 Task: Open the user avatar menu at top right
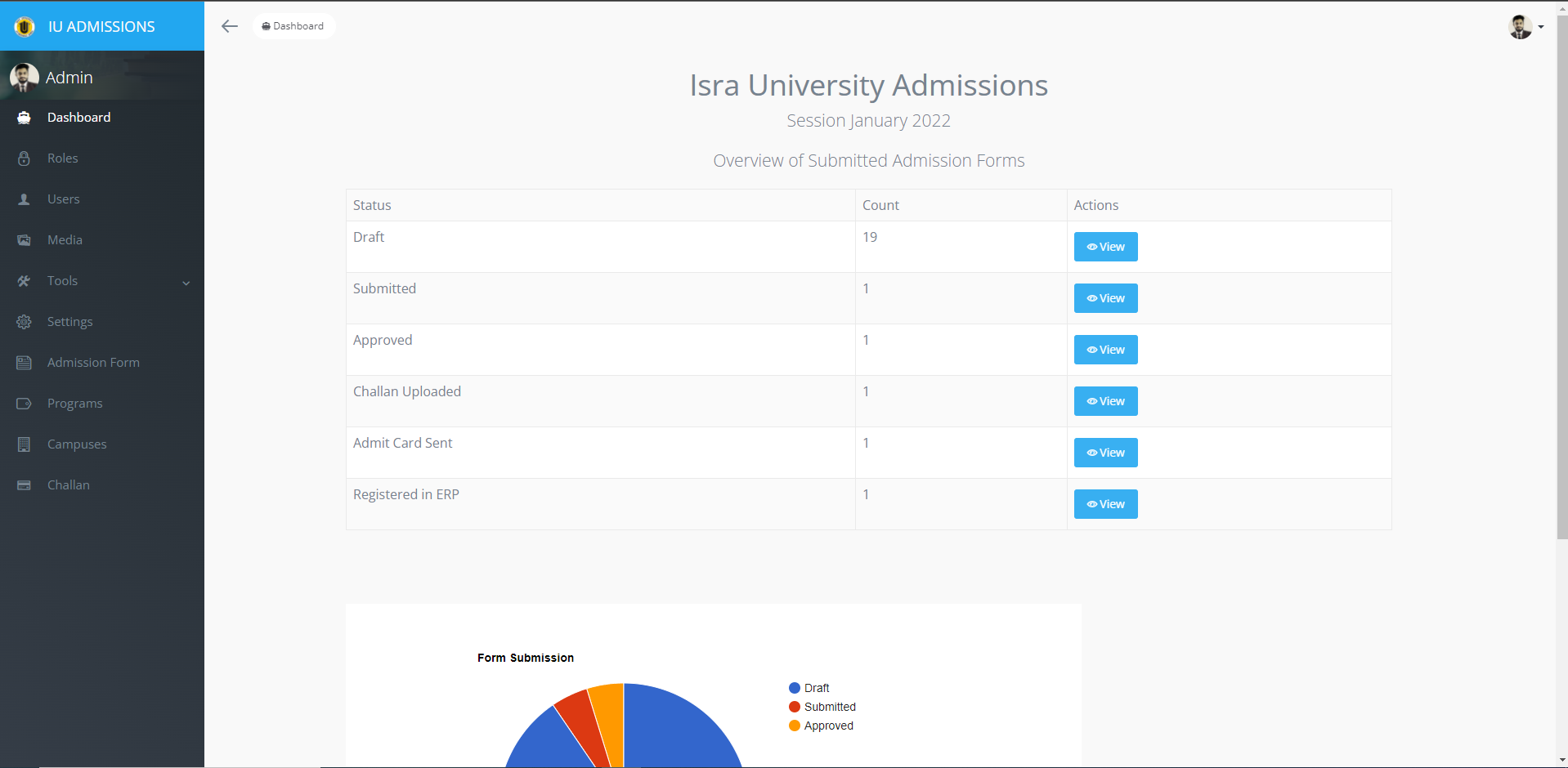pyautogui.click(x=1525, y=27)
